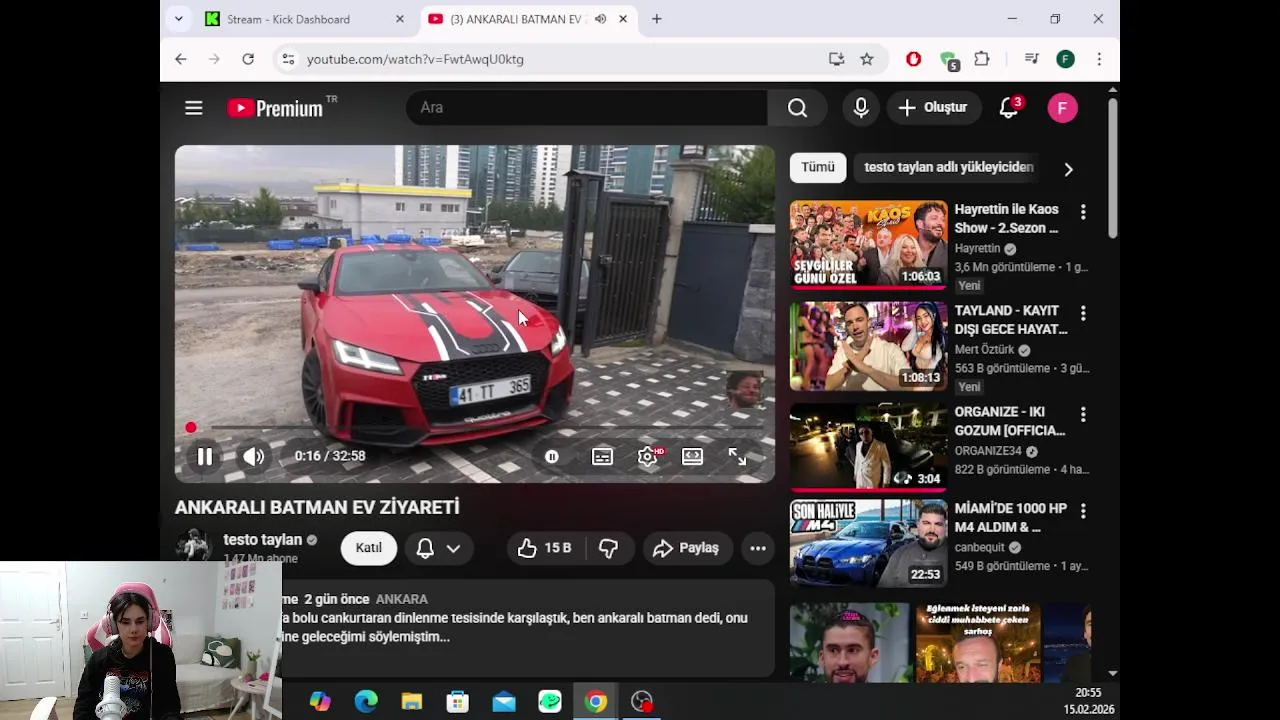Viewport: 1280px width, 720px height.
Task: Switch to theater mode
Action: [692, 457]
